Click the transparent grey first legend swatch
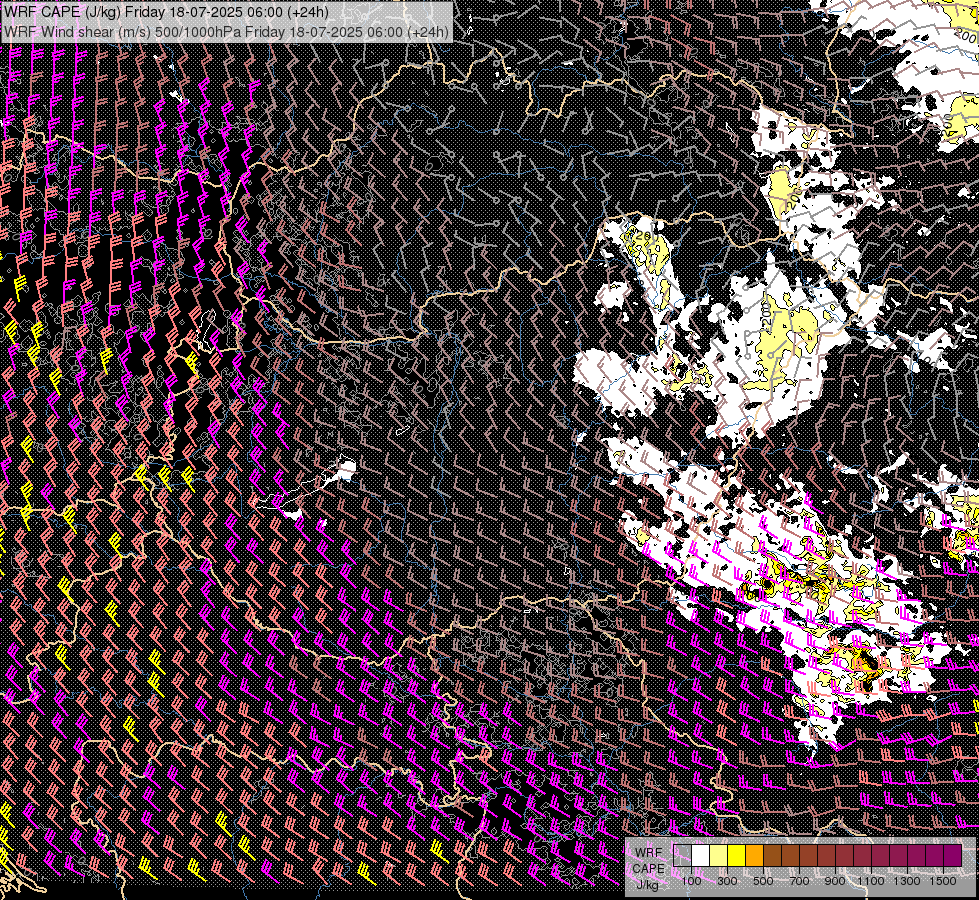The height and width of the screenshot is (900, 979). coord(682,855)
